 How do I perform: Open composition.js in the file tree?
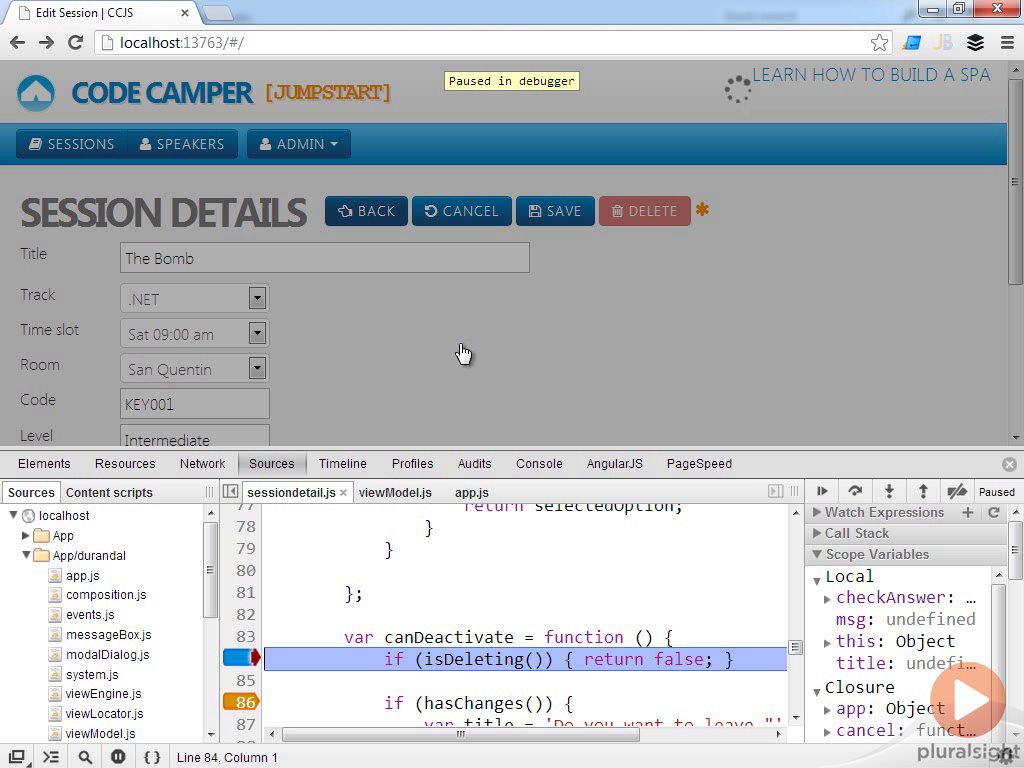point(106,595)
